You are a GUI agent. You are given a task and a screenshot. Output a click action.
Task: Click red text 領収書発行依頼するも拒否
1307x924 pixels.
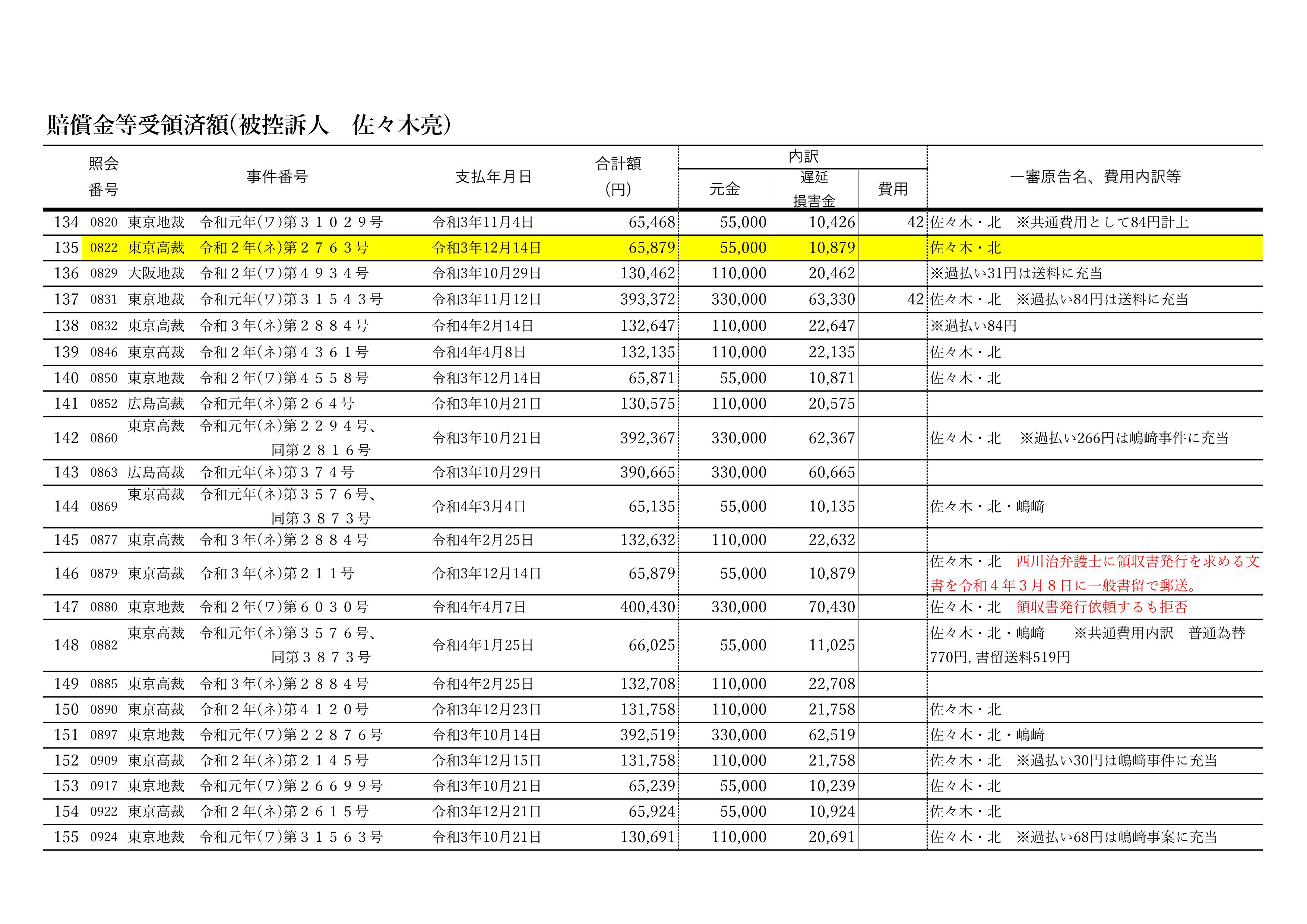pyautogui.click(x=1102, y=607)
